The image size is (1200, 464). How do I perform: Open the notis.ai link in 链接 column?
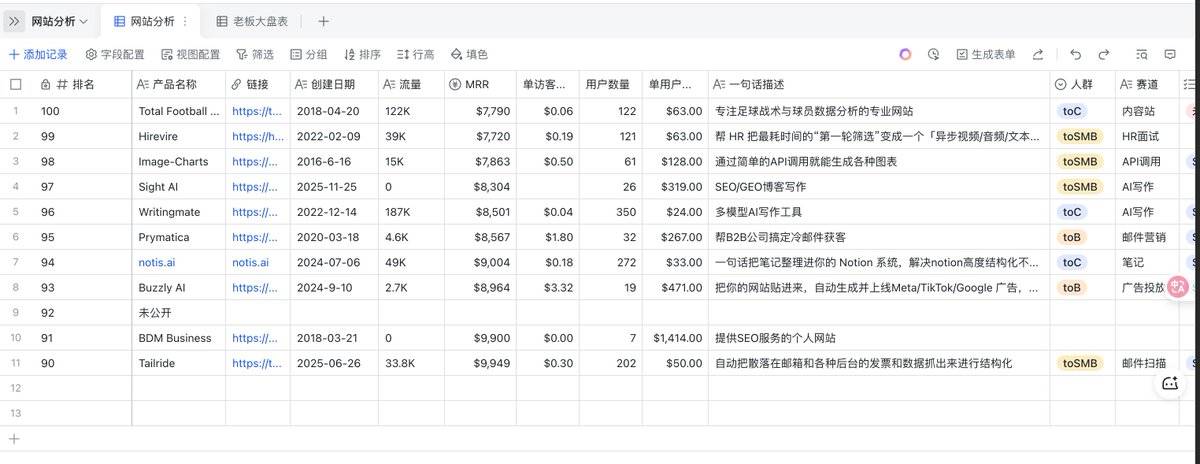click(250, 262)
